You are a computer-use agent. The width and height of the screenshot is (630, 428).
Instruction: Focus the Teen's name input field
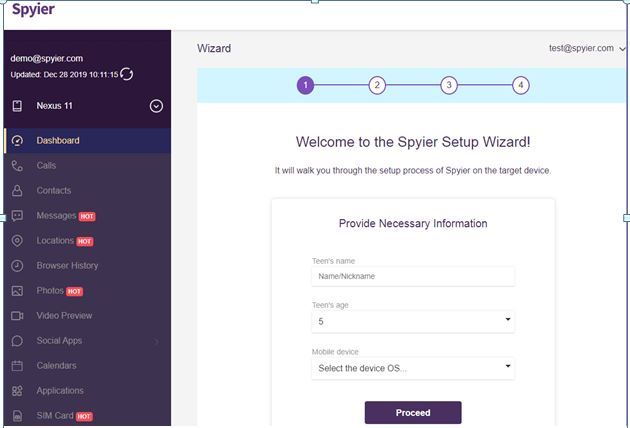[x=413, y=276]
